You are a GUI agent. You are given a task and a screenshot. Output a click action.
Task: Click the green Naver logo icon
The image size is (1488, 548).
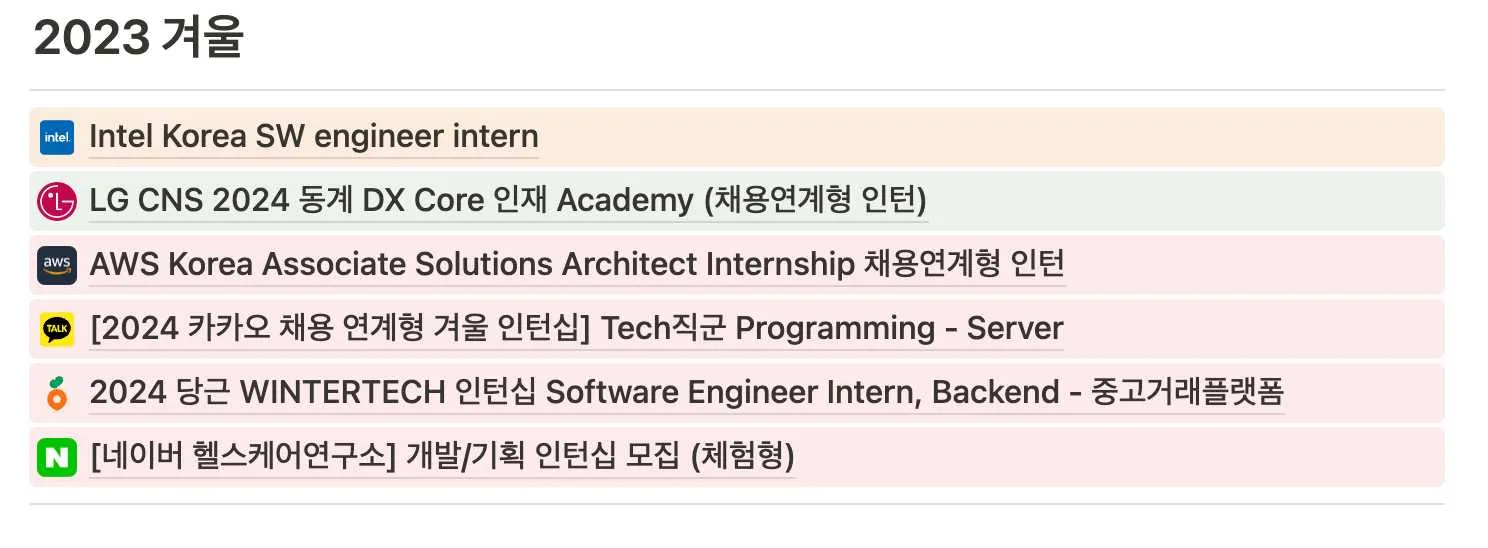point(57,457)
